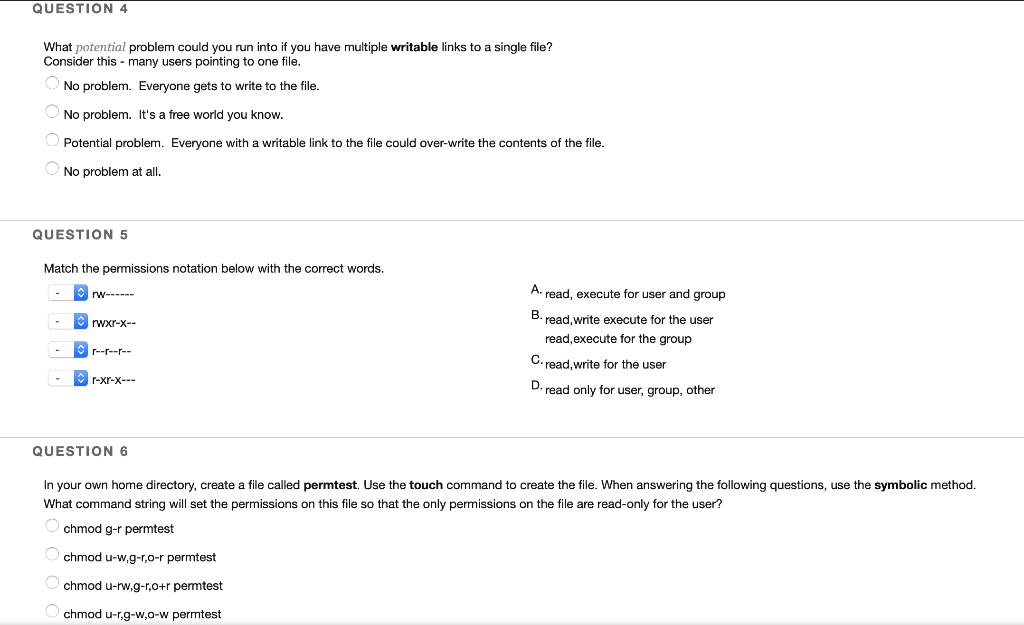The width and height of the screenshot is (1024, 625).
Task: Open the dropdown beside rwxr-x--
Action: point(68,321)
